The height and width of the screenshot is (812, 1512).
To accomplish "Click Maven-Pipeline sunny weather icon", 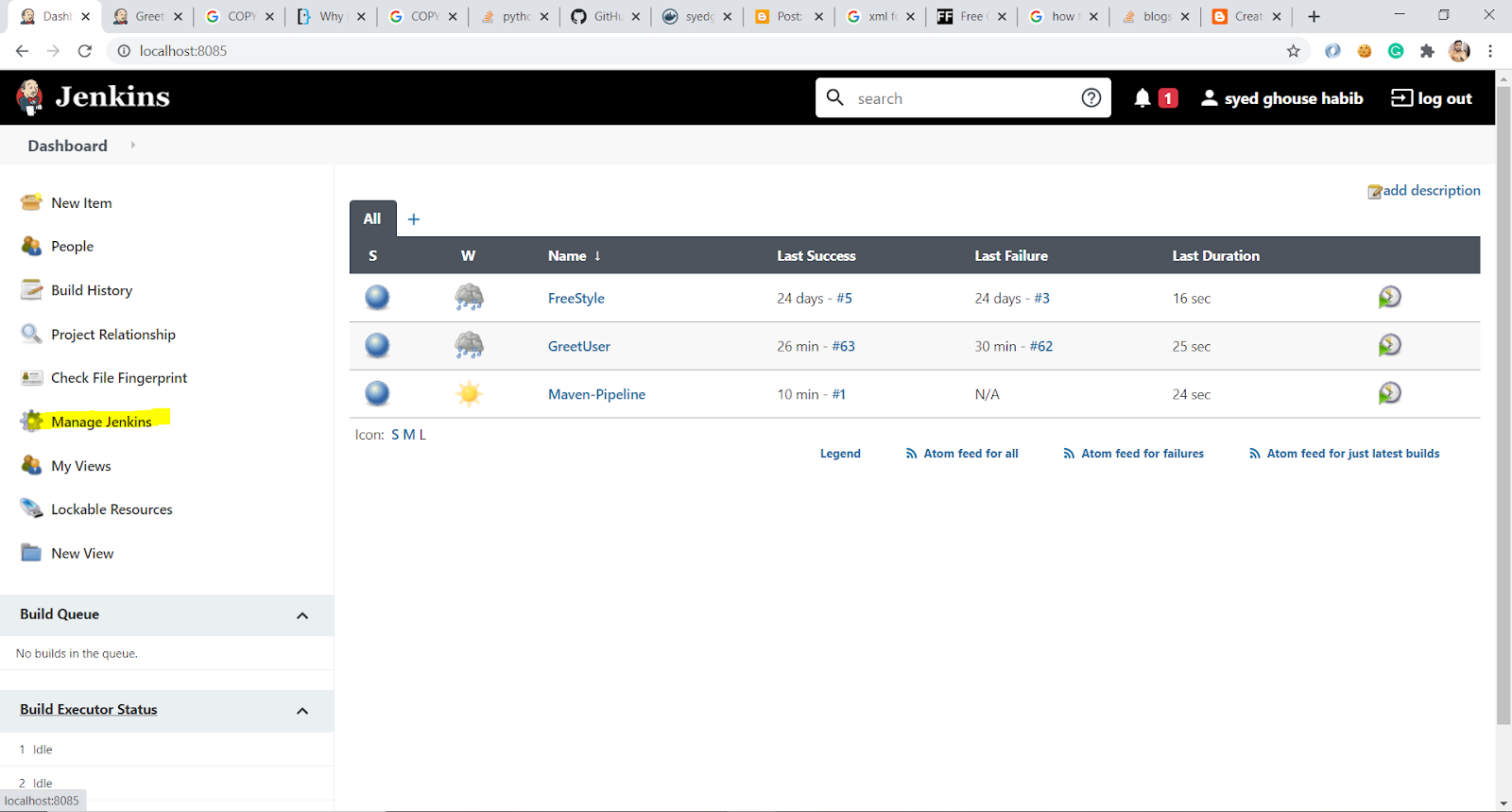I will (469, 393).
